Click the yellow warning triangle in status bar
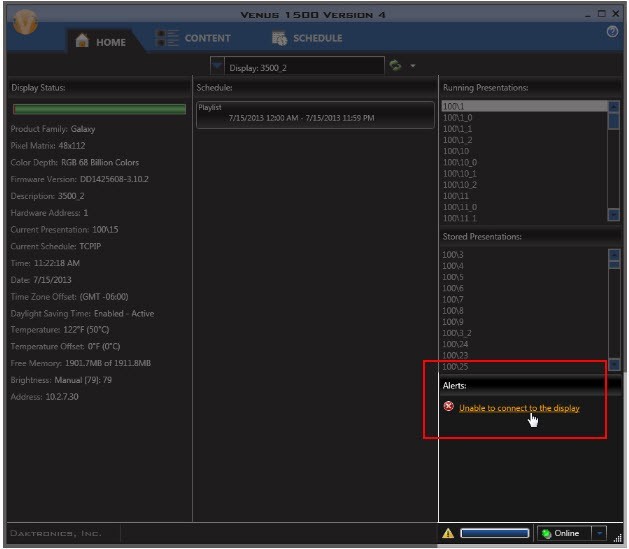Image resolution: width=629 pixels, height=549 pixels. [448, 534]
